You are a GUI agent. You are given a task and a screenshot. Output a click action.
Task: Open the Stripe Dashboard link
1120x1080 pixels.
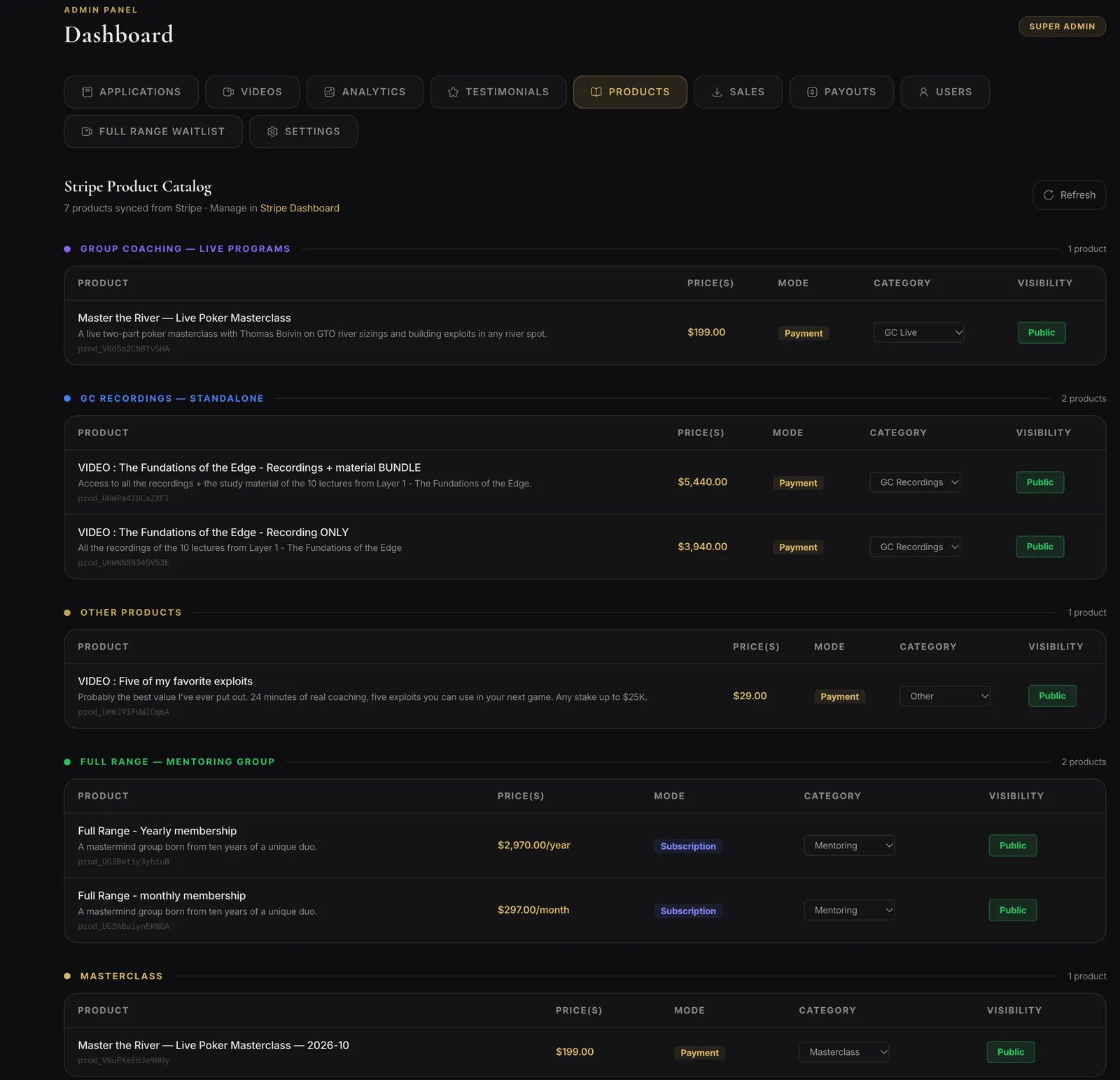click(300, 208)
